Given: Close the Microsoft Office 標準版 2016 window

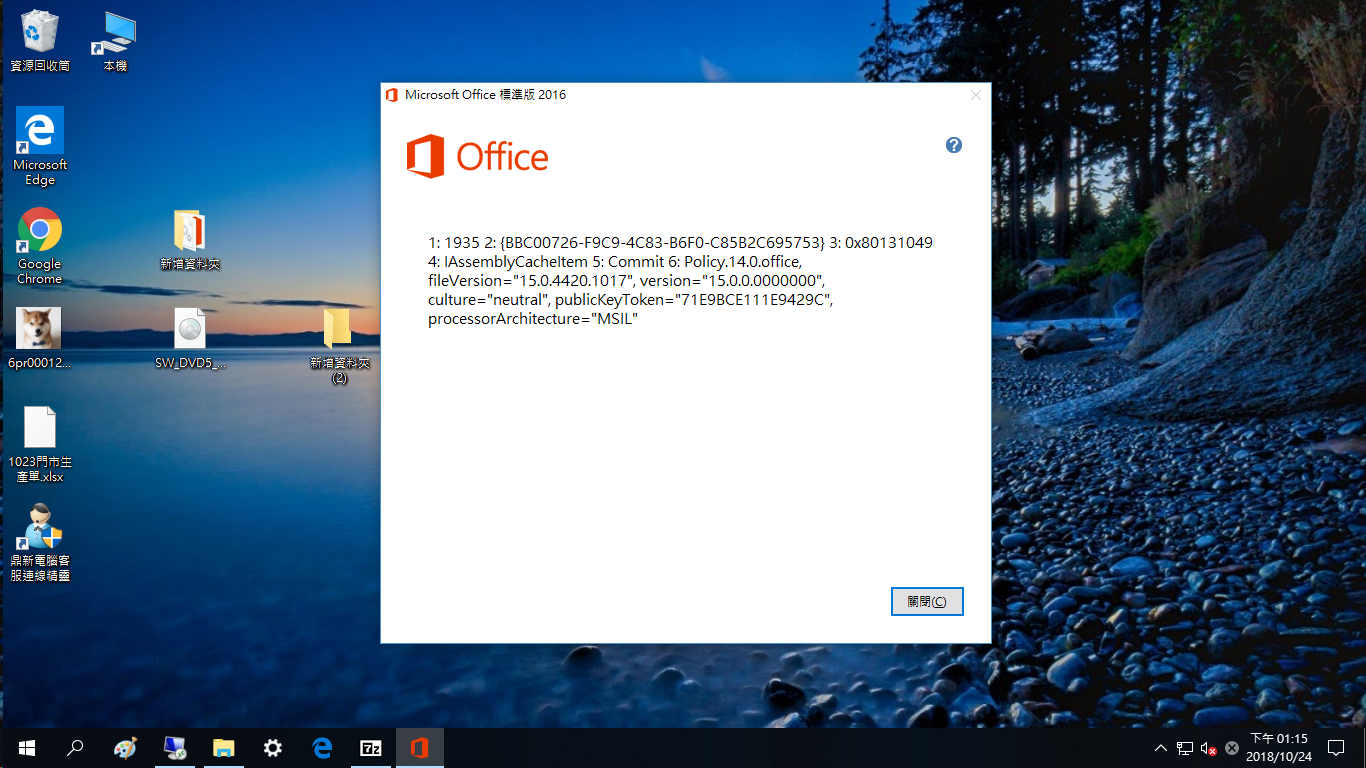Looking at the screenshot, I should click(x=976, y=95).
